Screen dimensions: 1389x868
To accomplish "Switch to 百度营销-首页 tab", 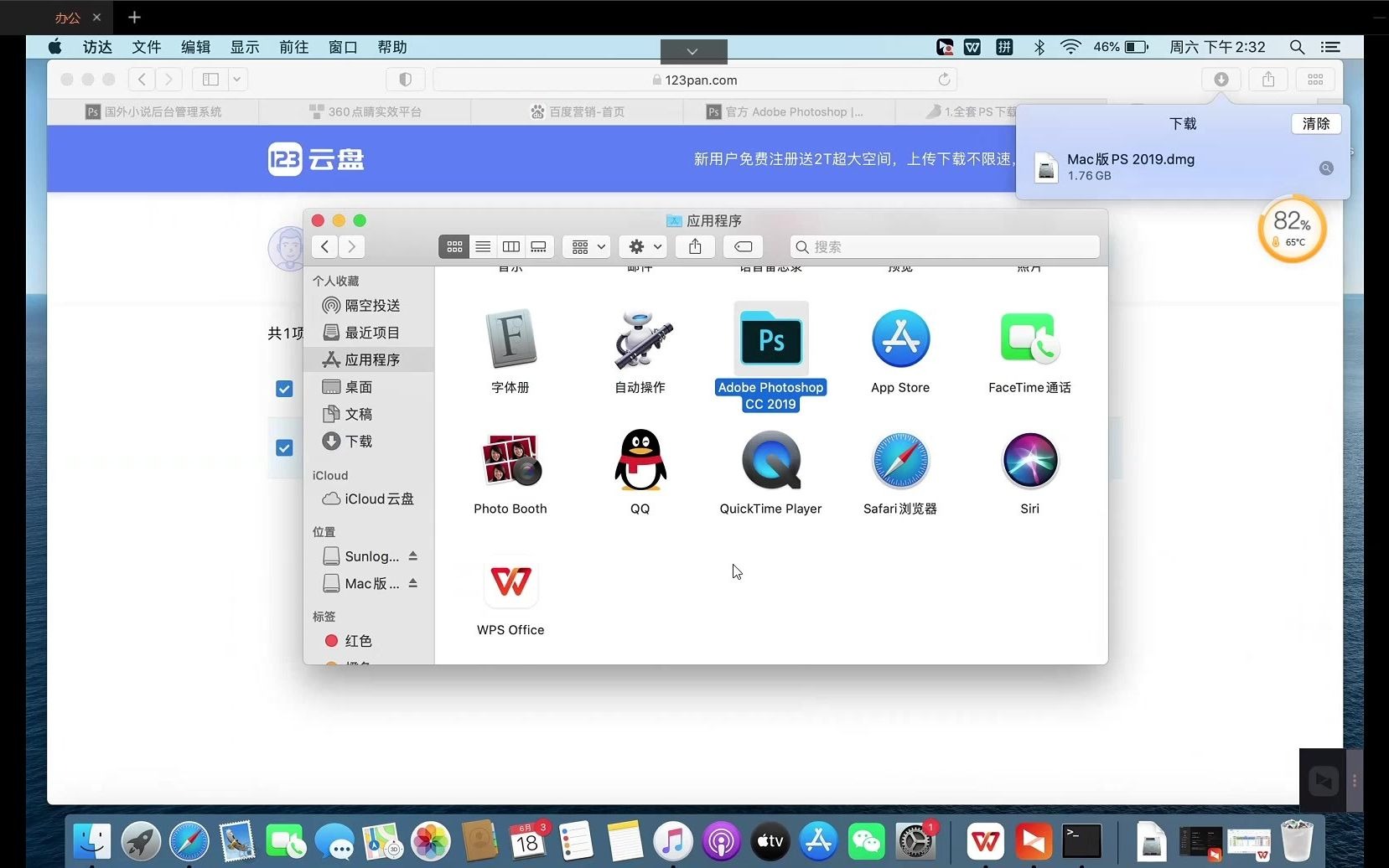I will tap(578, 111).
